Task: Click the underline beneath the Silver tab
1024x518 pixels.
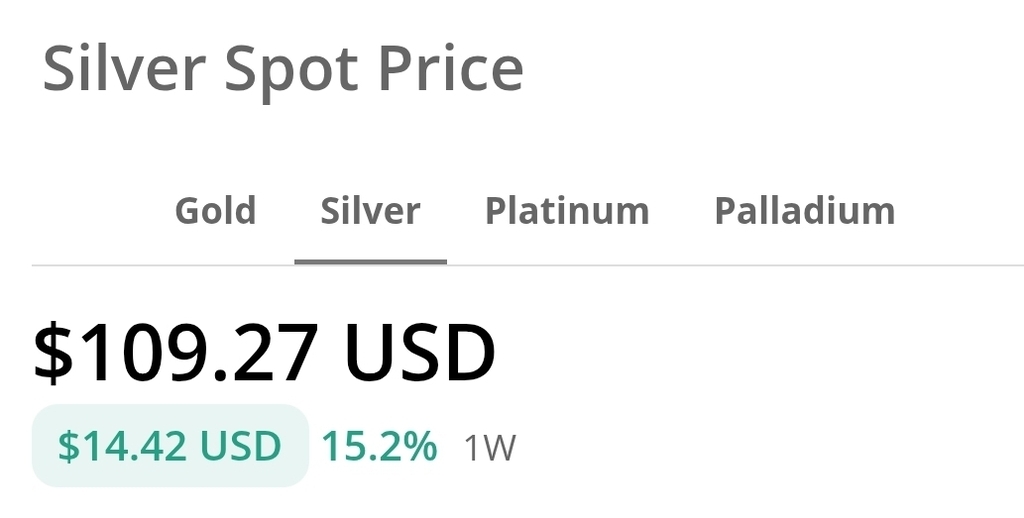Action: pyautogui.click(x=370, y=262)
